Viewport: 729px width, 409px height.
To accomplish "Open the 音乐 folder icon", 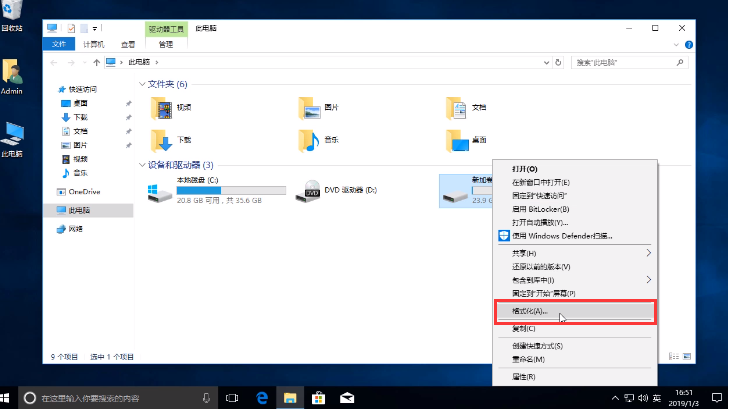I will 309,140.
